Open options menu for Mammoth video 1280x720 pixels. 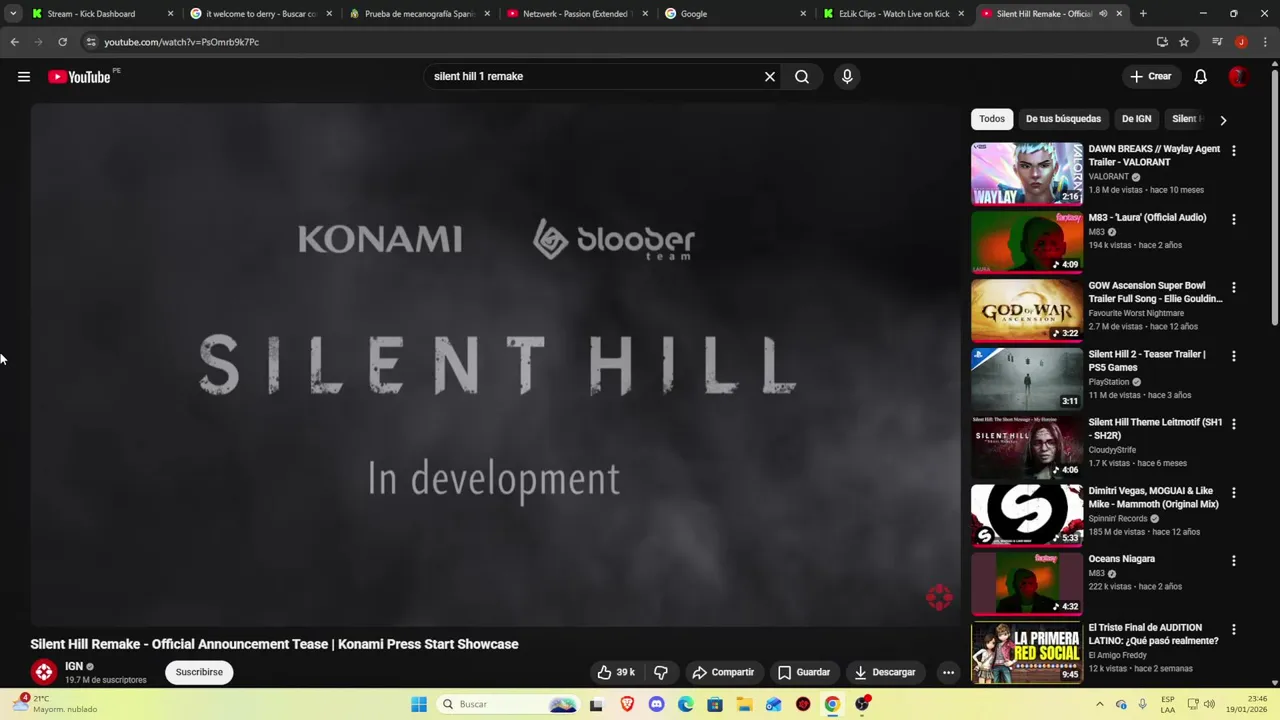[x=1234, y=493]
